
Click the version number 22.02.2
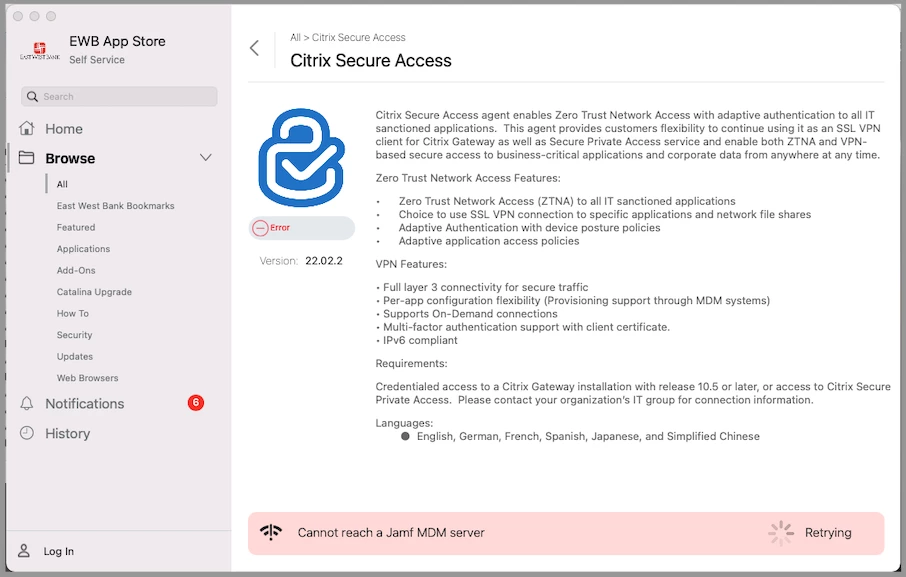point(324,260)
